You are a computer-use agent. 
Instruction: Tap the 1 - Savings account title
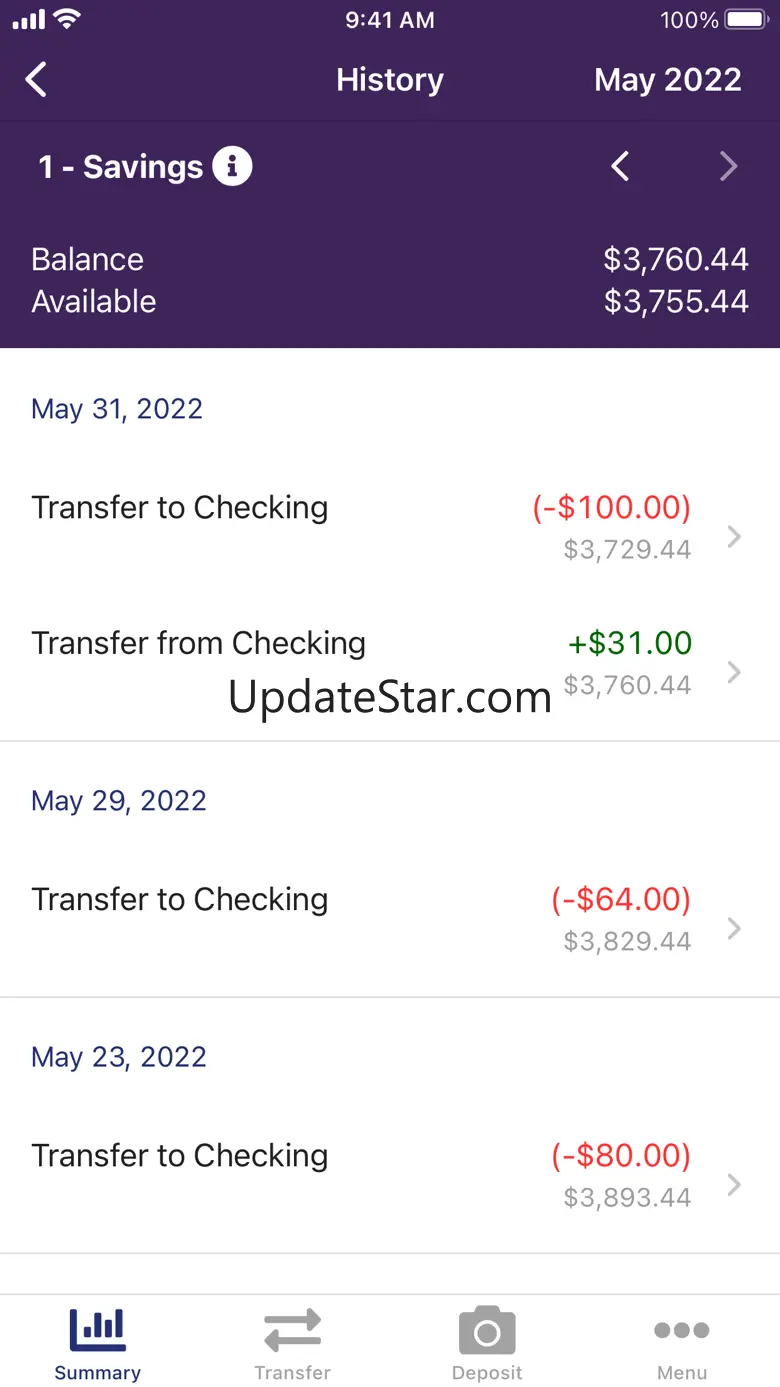click(120, 167)
